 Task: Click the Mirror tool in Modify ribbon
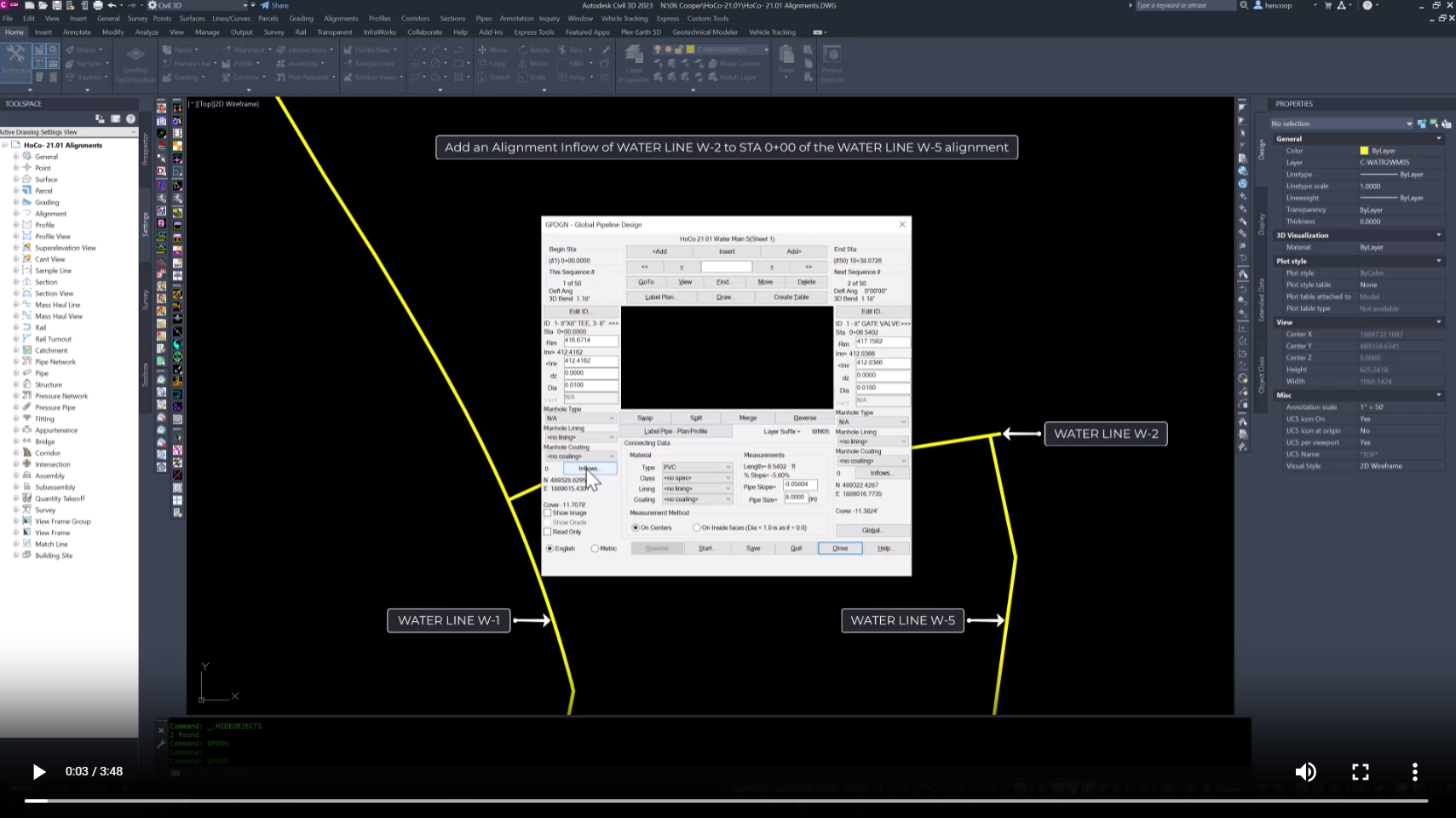[534, 64]
